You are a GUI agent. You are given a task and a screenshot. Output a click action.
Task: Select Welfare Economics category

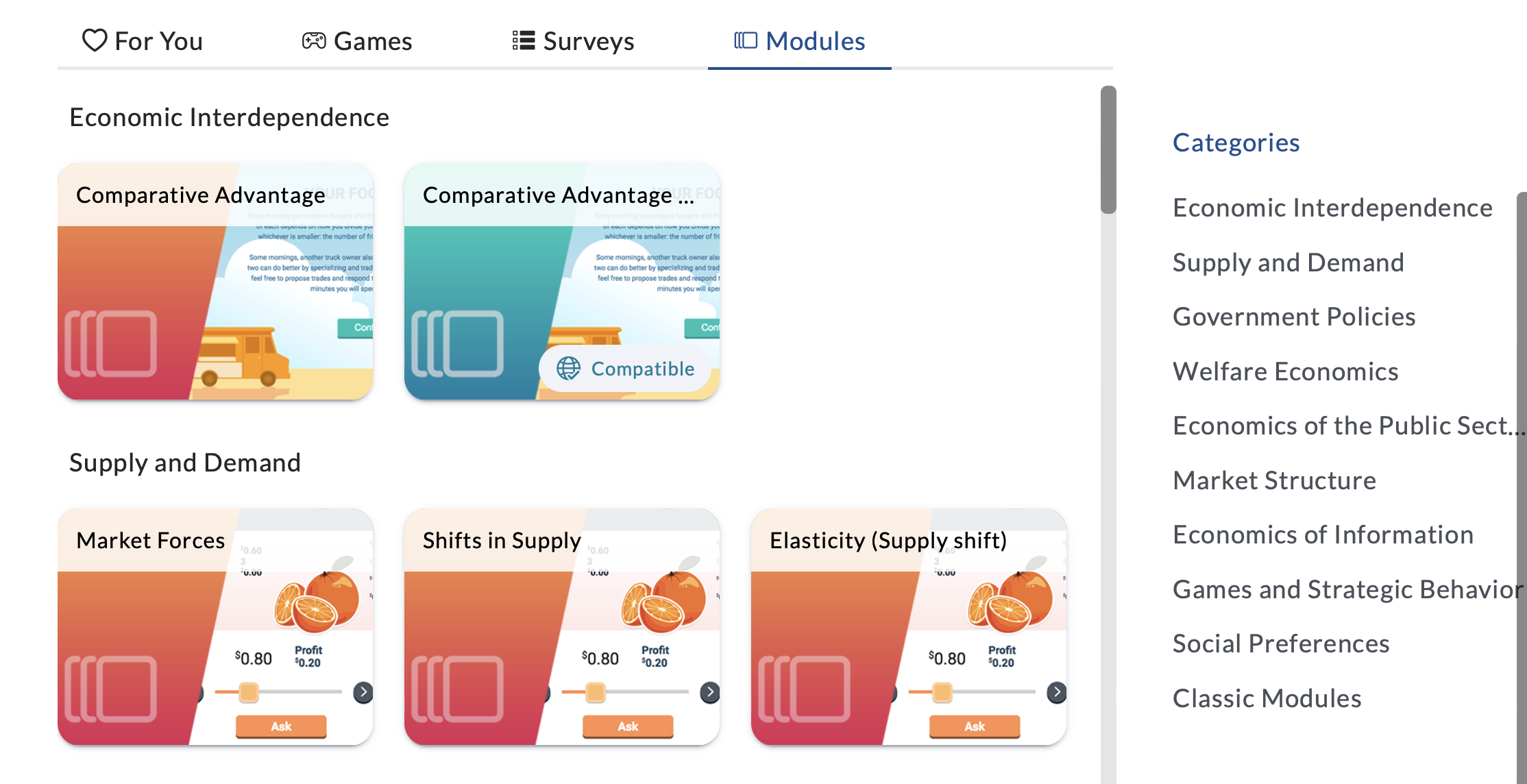(1285, 371)
